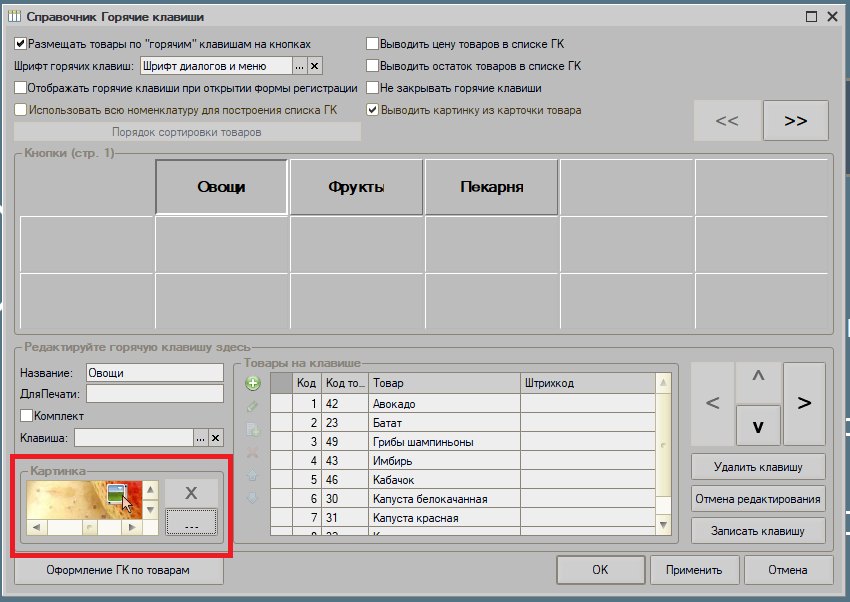Select the Пекарня hotkey button
Screen dimensions: 850x602
tap(492, 187)
